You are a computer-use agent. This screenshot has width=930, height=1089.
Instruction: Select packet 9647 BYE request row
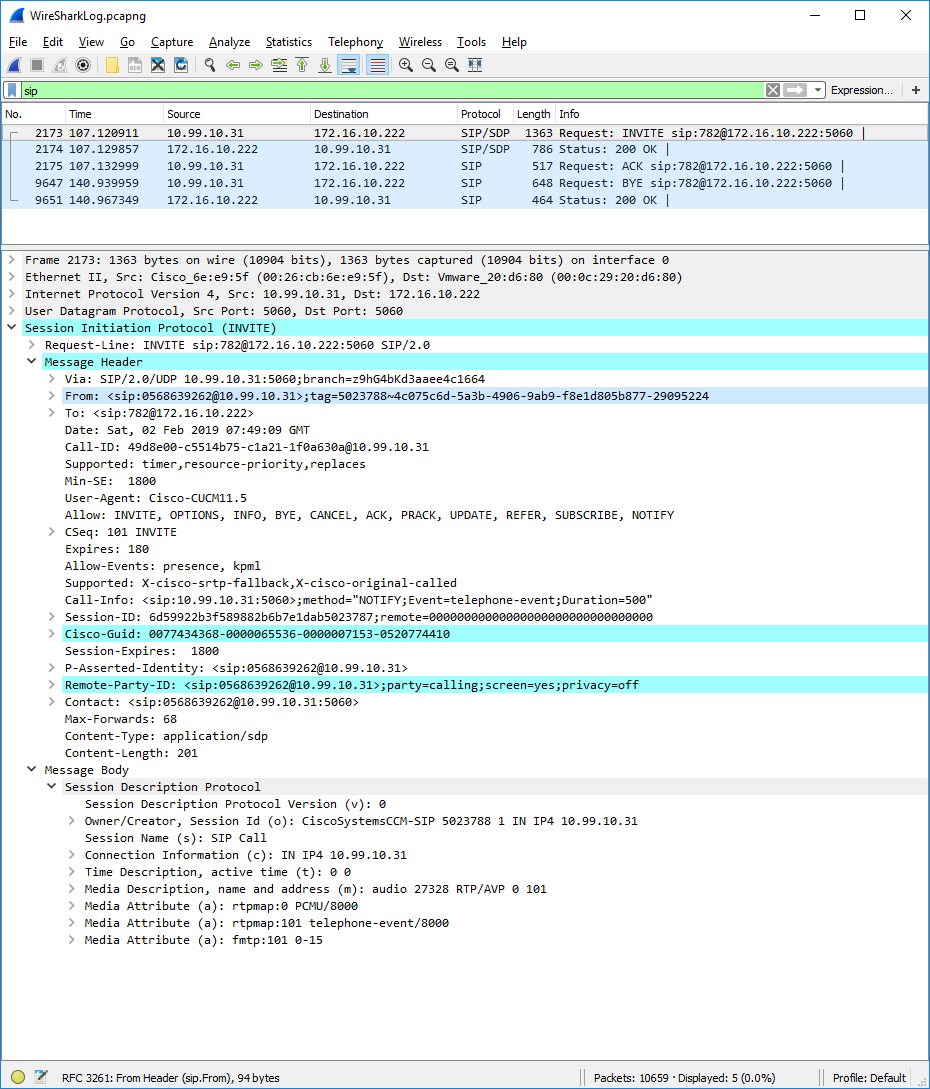[x=400, y=183]
